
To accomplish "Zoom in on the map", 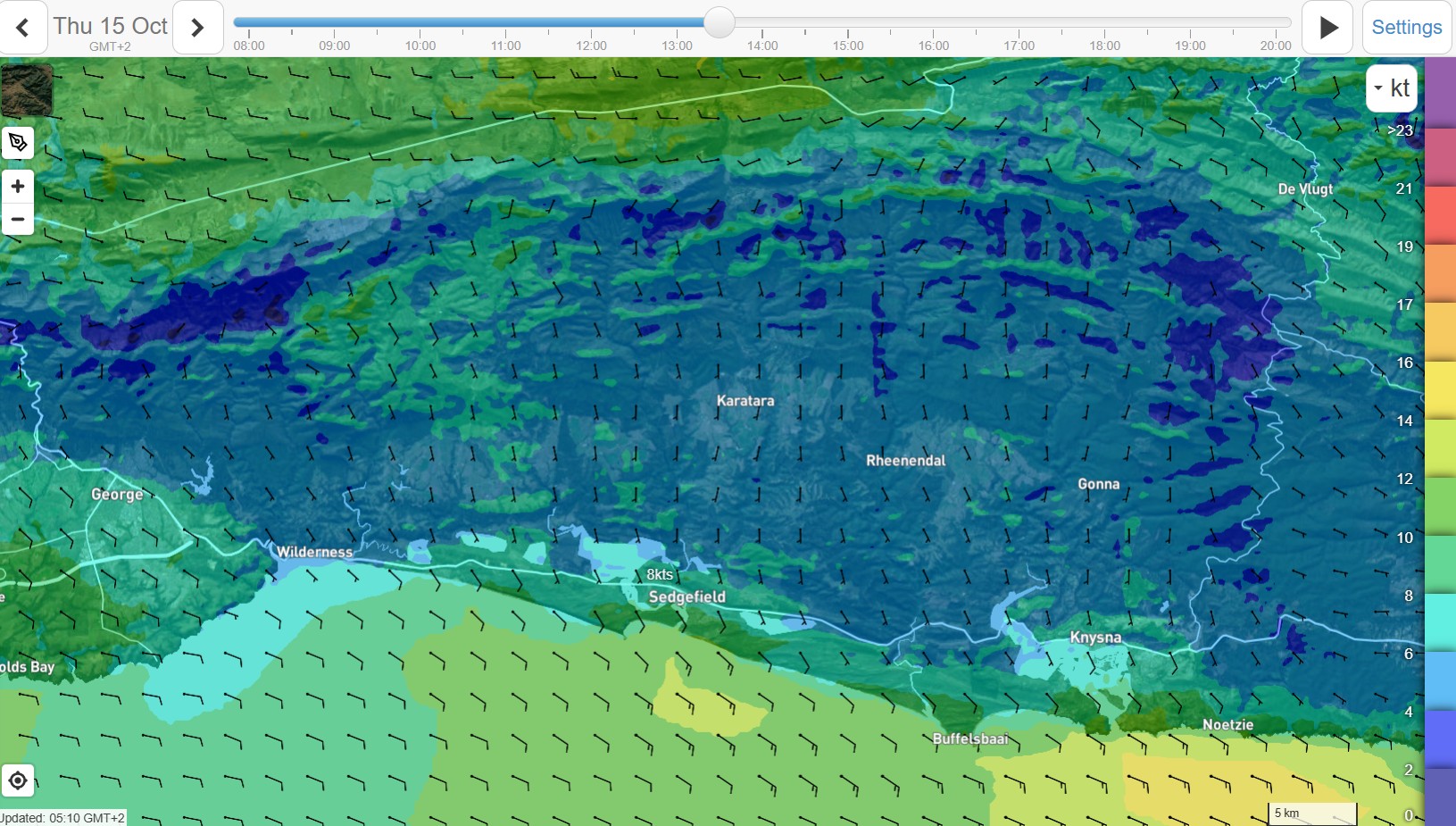I will tap(18, 186).
